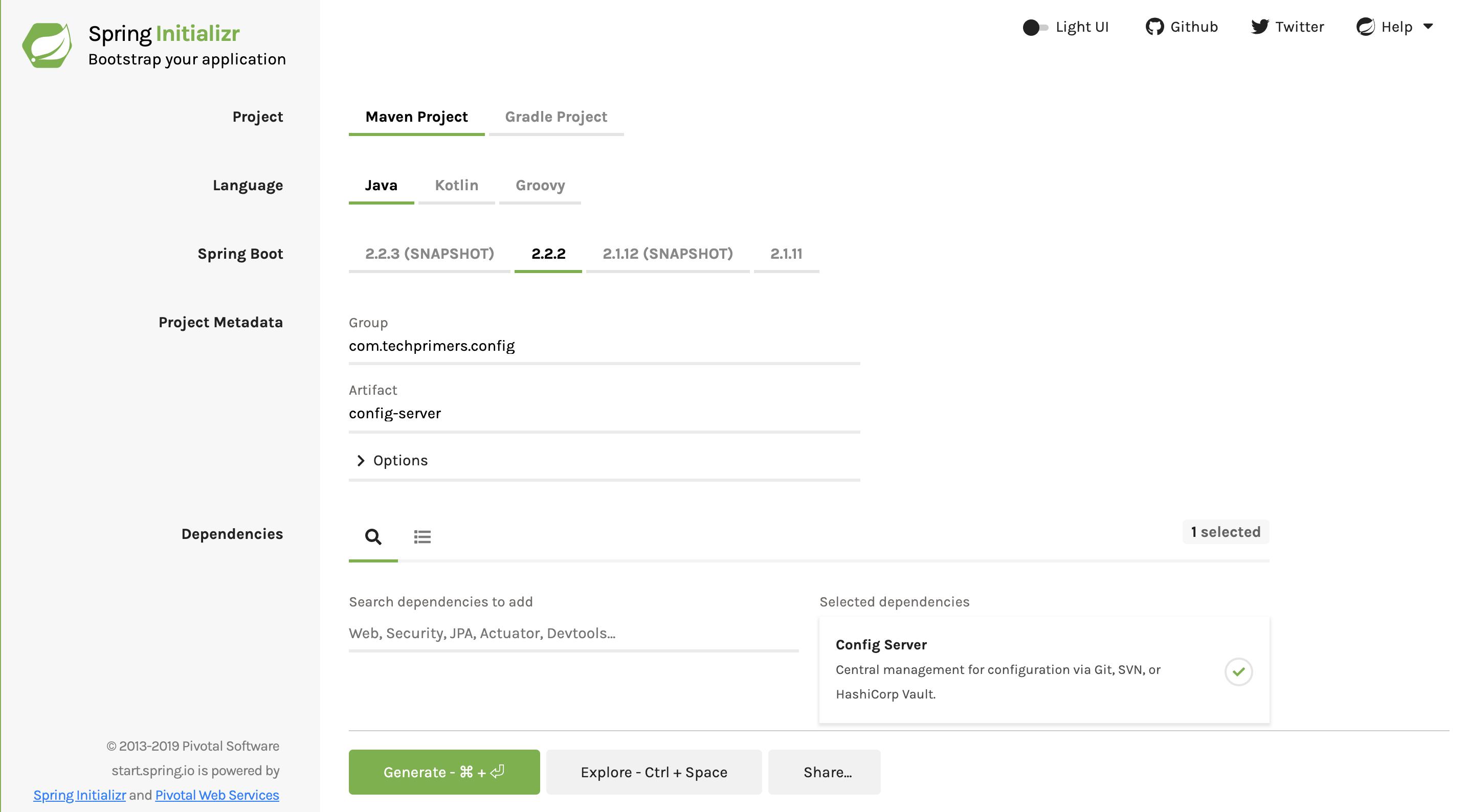Click the Light UI label

(1082, 27)
